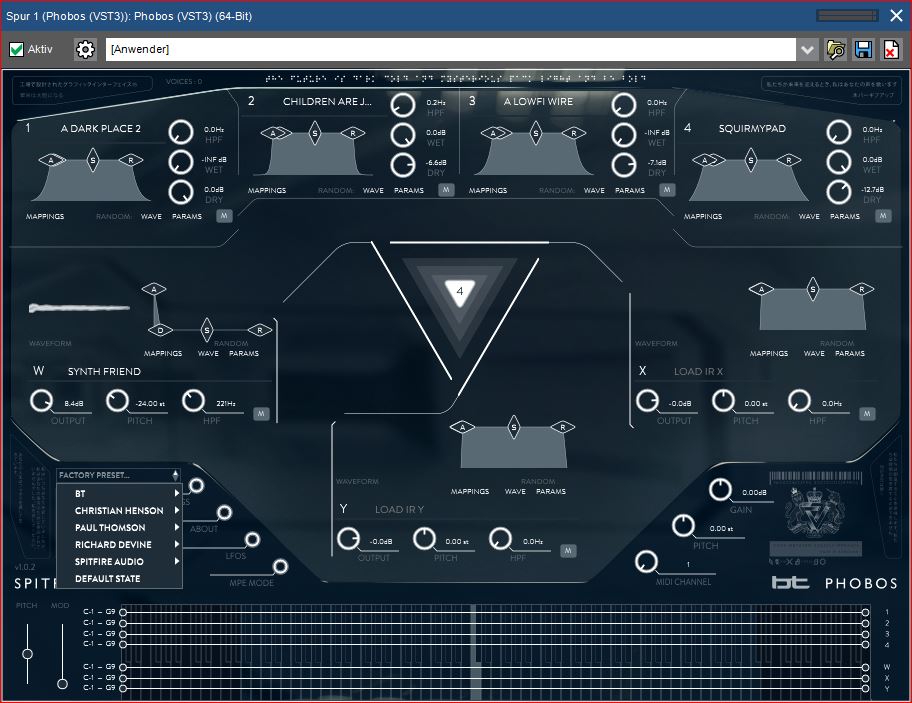Click the DRY knob of slot 2
This screenshot has height=703, width=912.
coord(402,166)
